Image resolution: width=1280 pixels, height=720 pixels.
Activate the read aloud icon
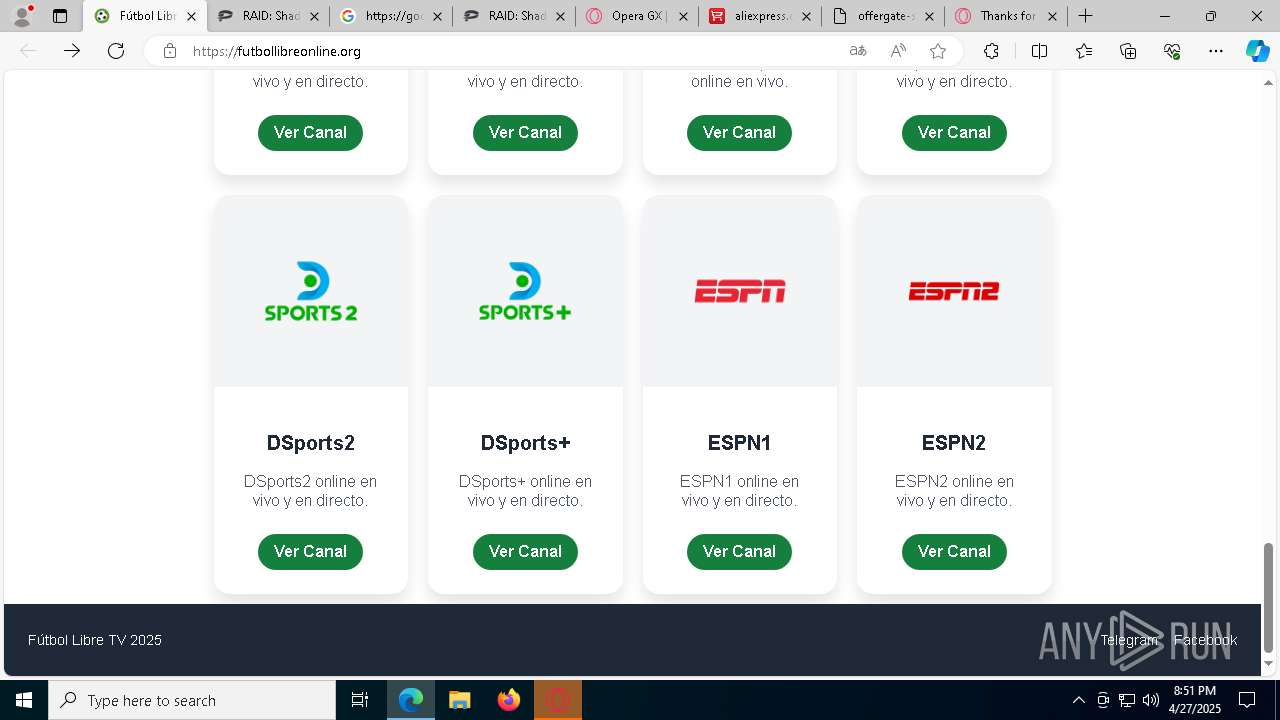tap(898, 51)
